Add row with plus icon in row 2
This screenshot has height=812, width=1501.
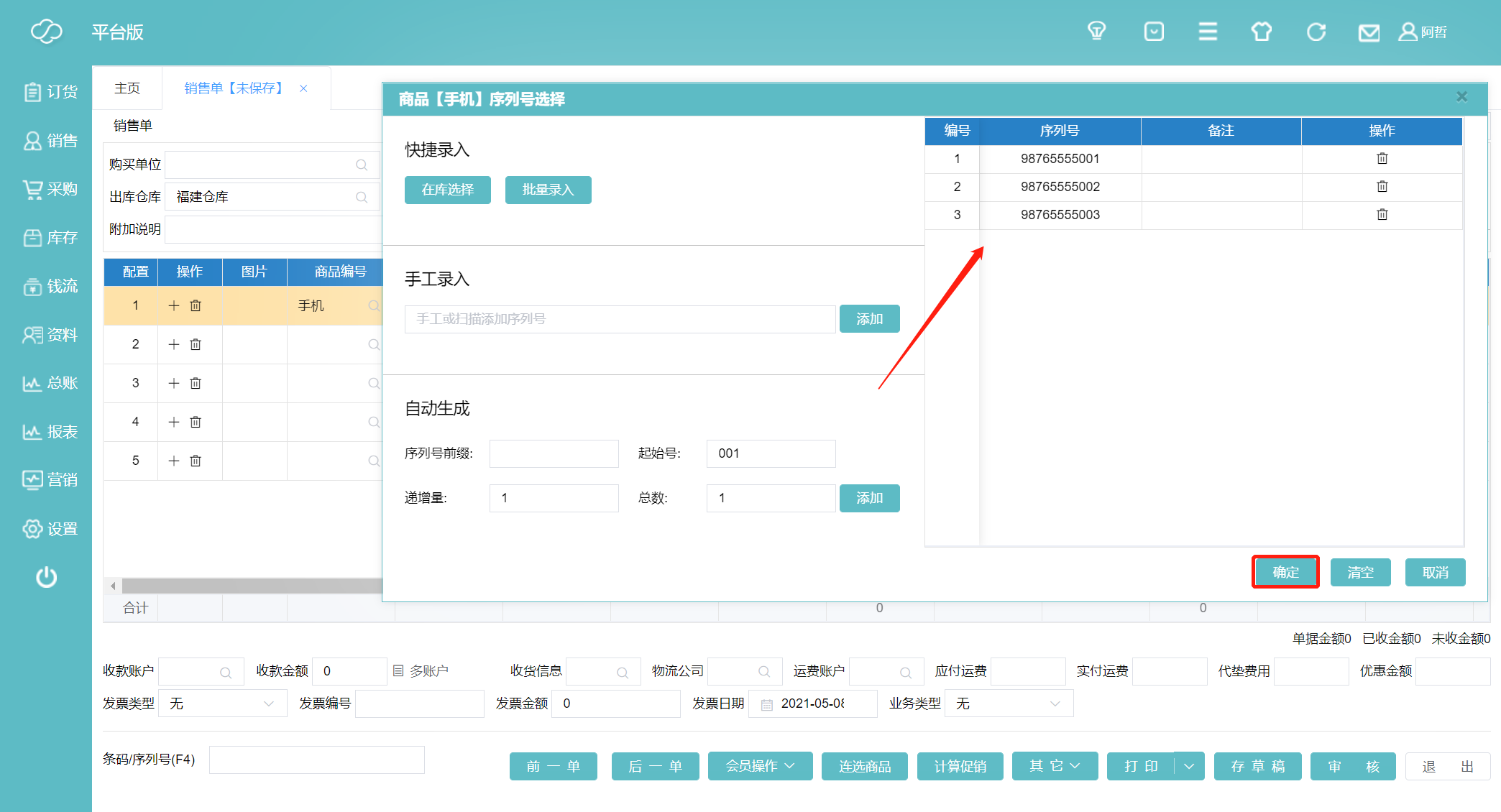(x=174, y=345)
